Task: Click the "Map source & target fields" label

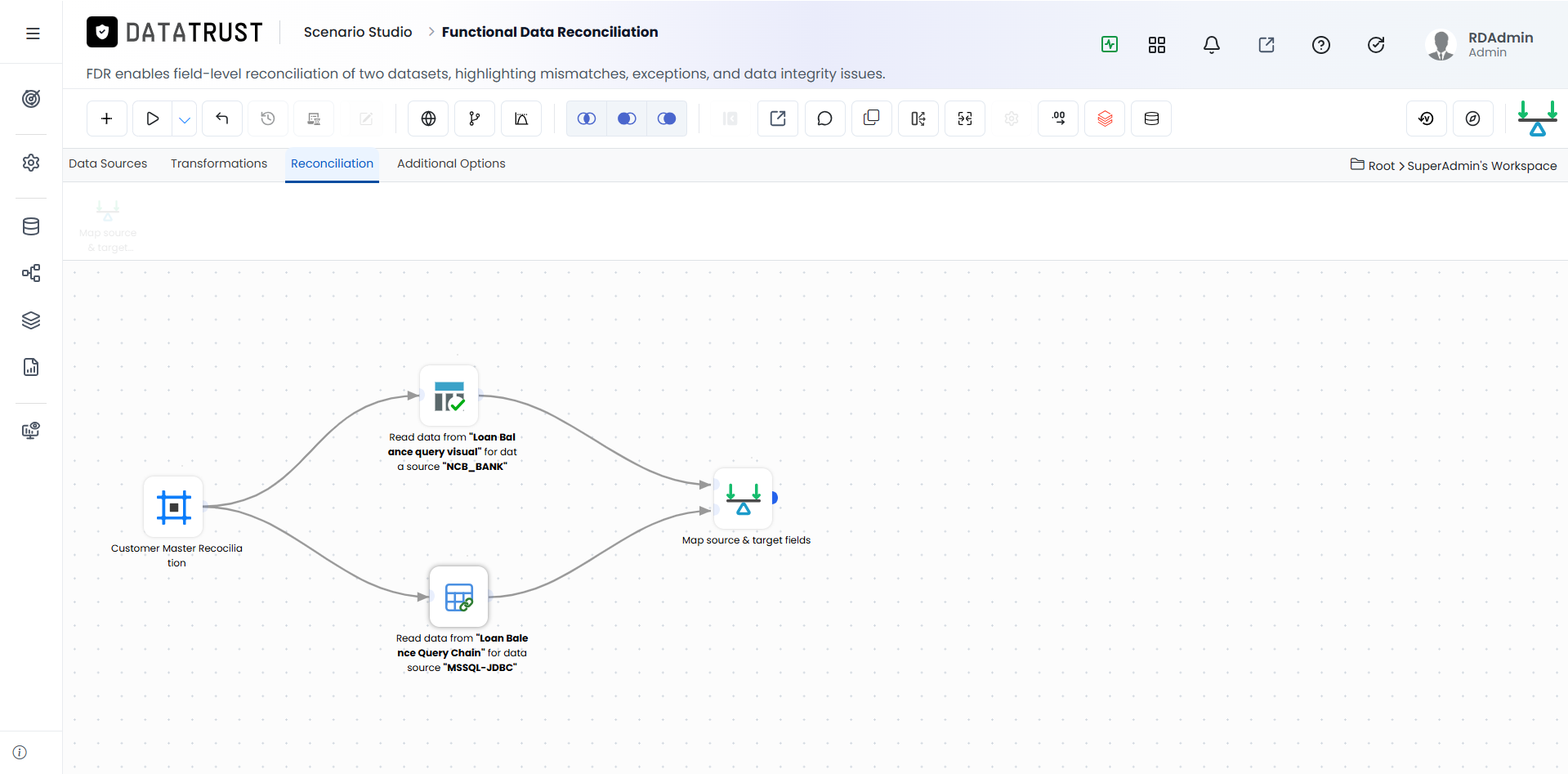Action: [747, 540]
